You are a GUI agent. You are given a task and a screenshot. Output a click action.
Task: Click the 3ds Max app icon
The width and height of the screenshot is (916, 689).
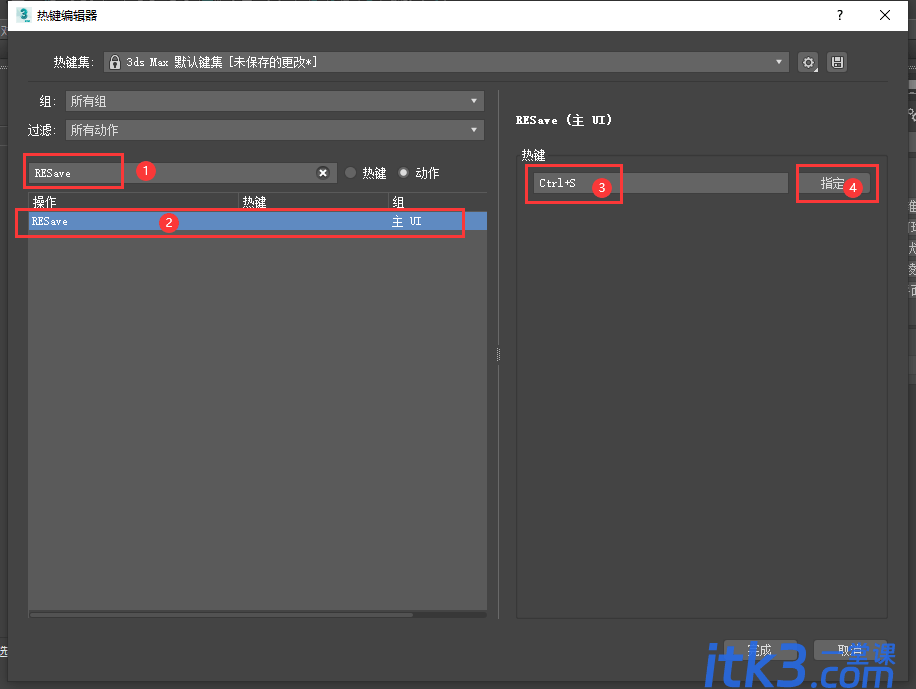[23, 15]
